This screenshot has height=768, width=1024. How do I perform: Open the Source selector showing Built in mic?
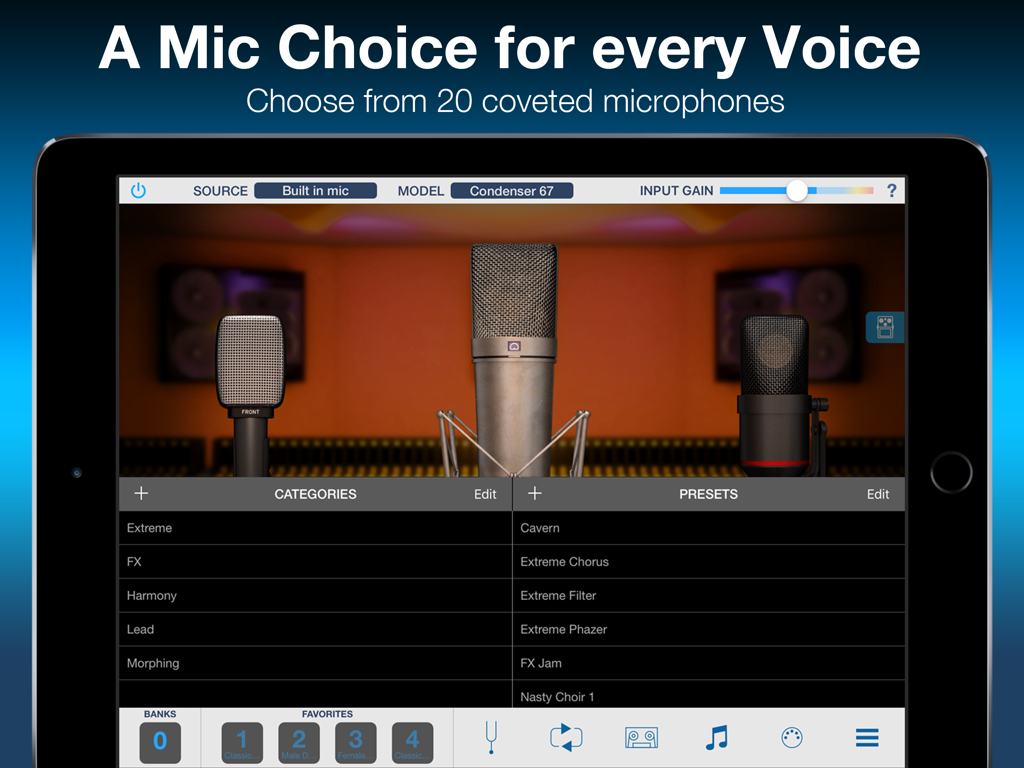click(315, 189)
